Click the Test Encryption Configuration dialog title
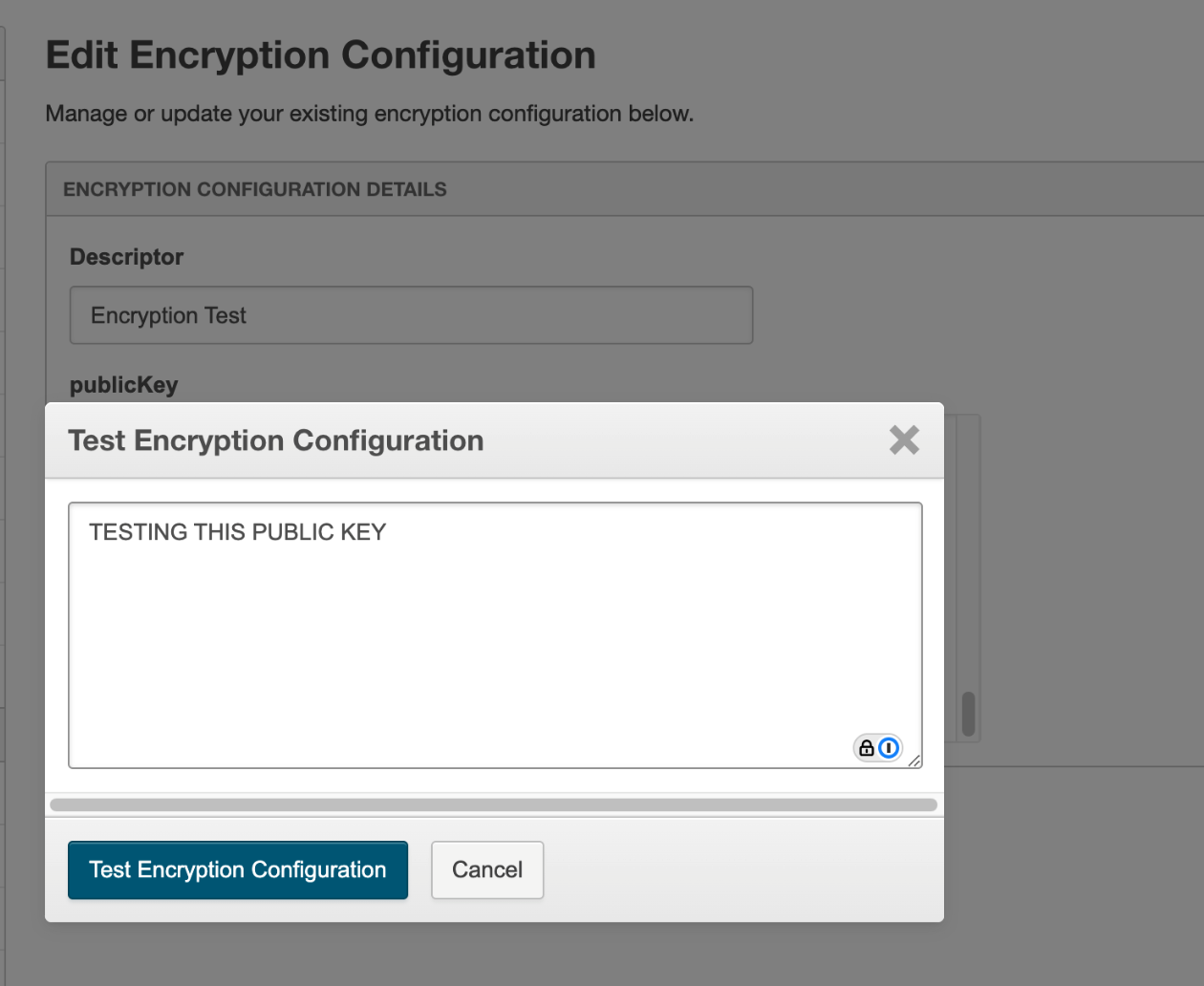 (x=276, y=440)
